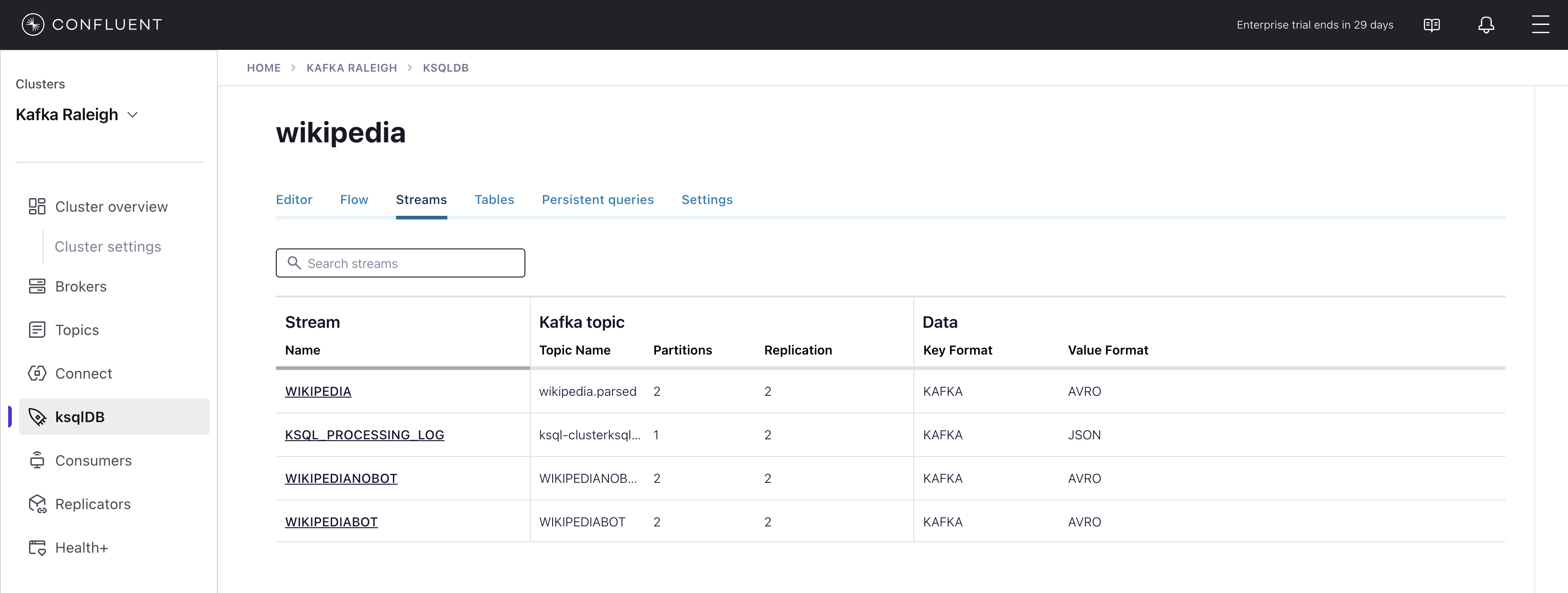Click the Health+ sidebar icon

[37, 548]
